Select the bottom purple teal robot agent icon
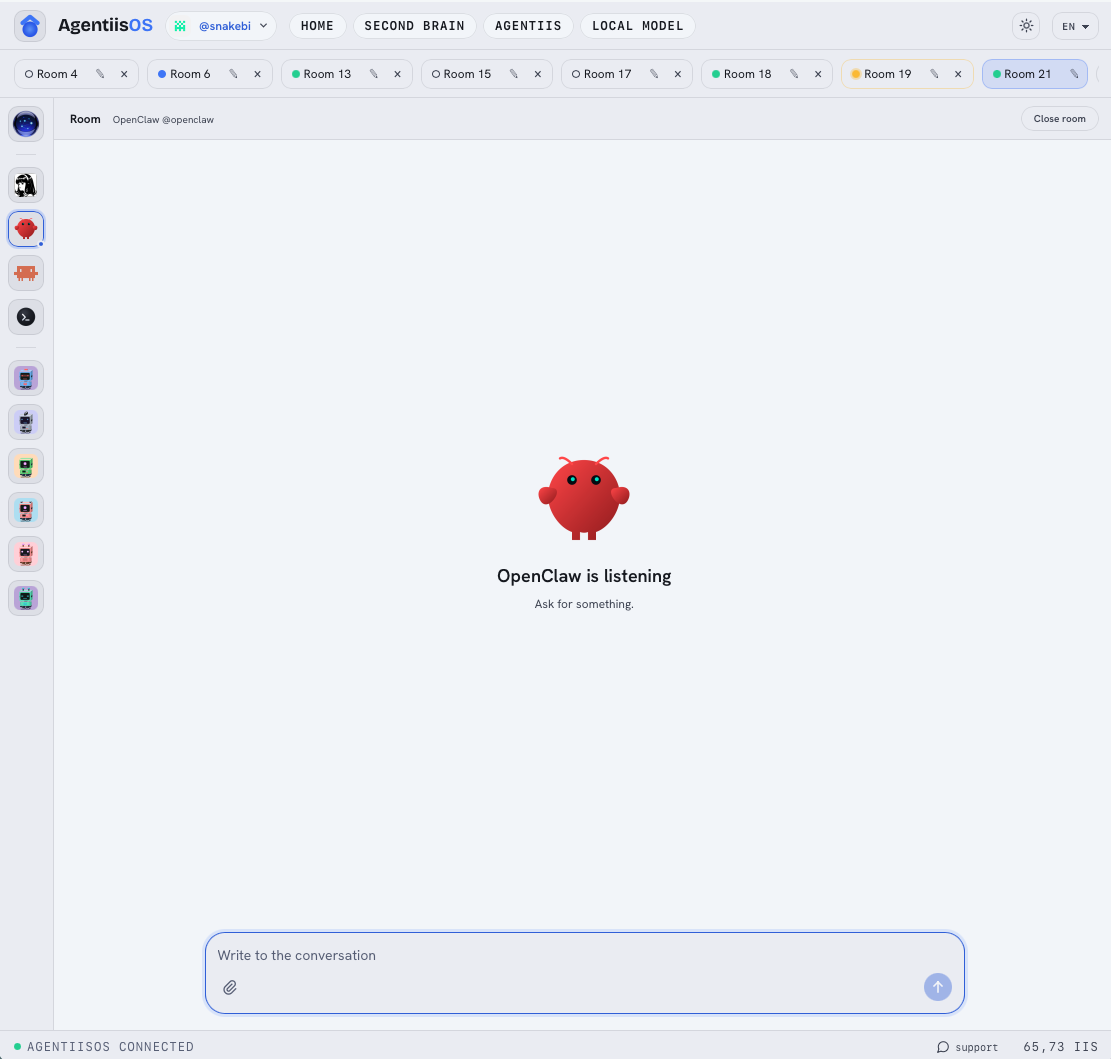This screenshot has height=1059, width=1111. pyautogui.click(x=26, y=598)
